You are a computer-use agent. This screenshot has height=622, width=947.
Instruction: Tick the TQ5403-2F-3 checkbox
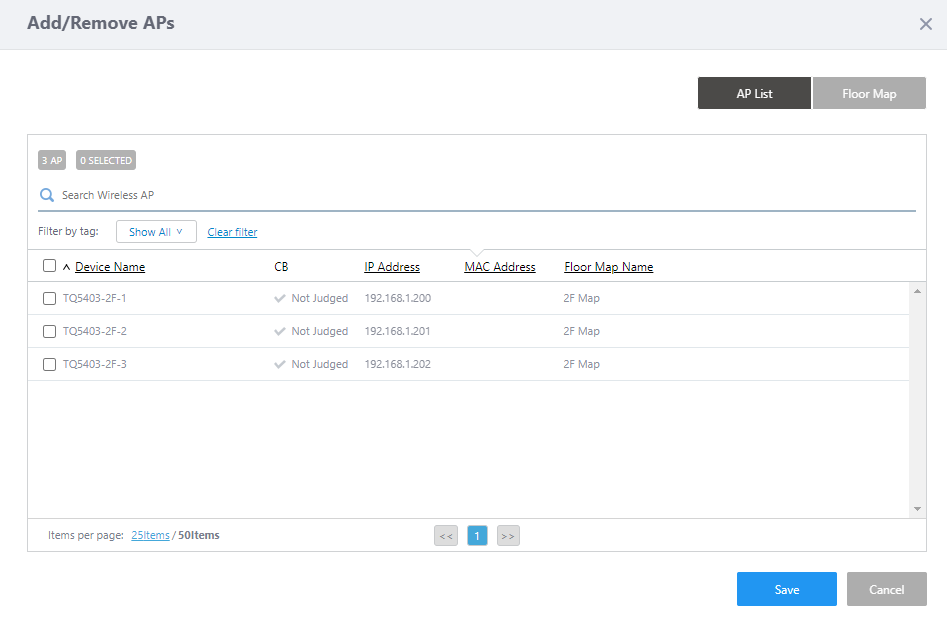click(49, 364)
